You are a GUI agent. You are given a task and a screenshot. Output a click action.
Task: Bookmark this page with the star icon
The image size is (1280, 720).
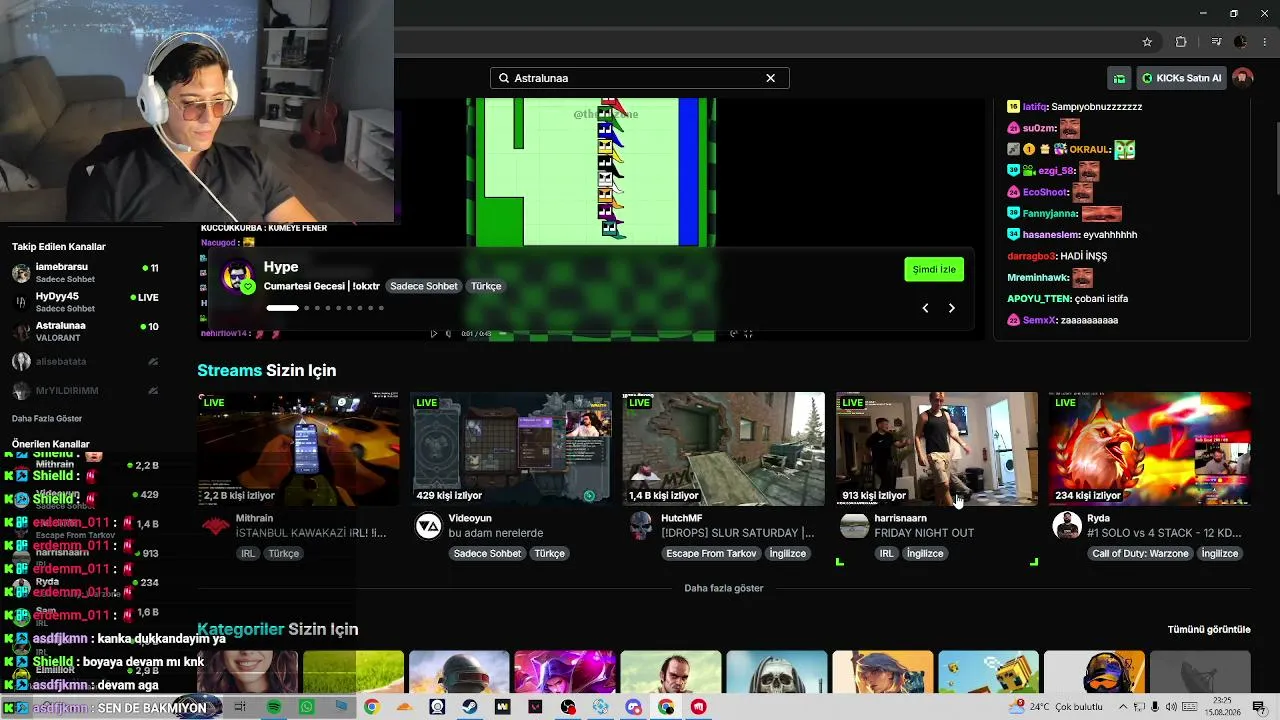[1147, 42]
